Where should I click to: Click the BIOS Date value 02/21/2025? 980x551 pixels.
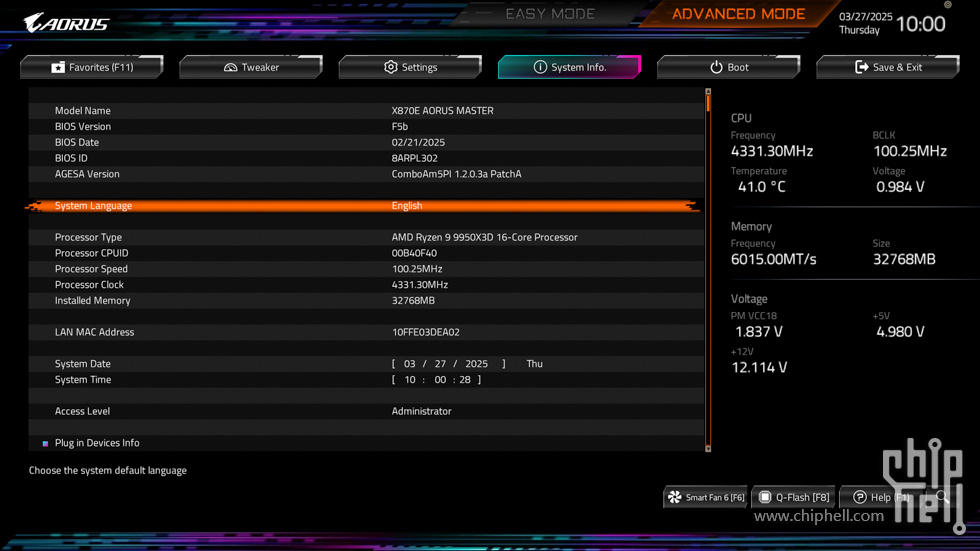click(x=418, y=142)
